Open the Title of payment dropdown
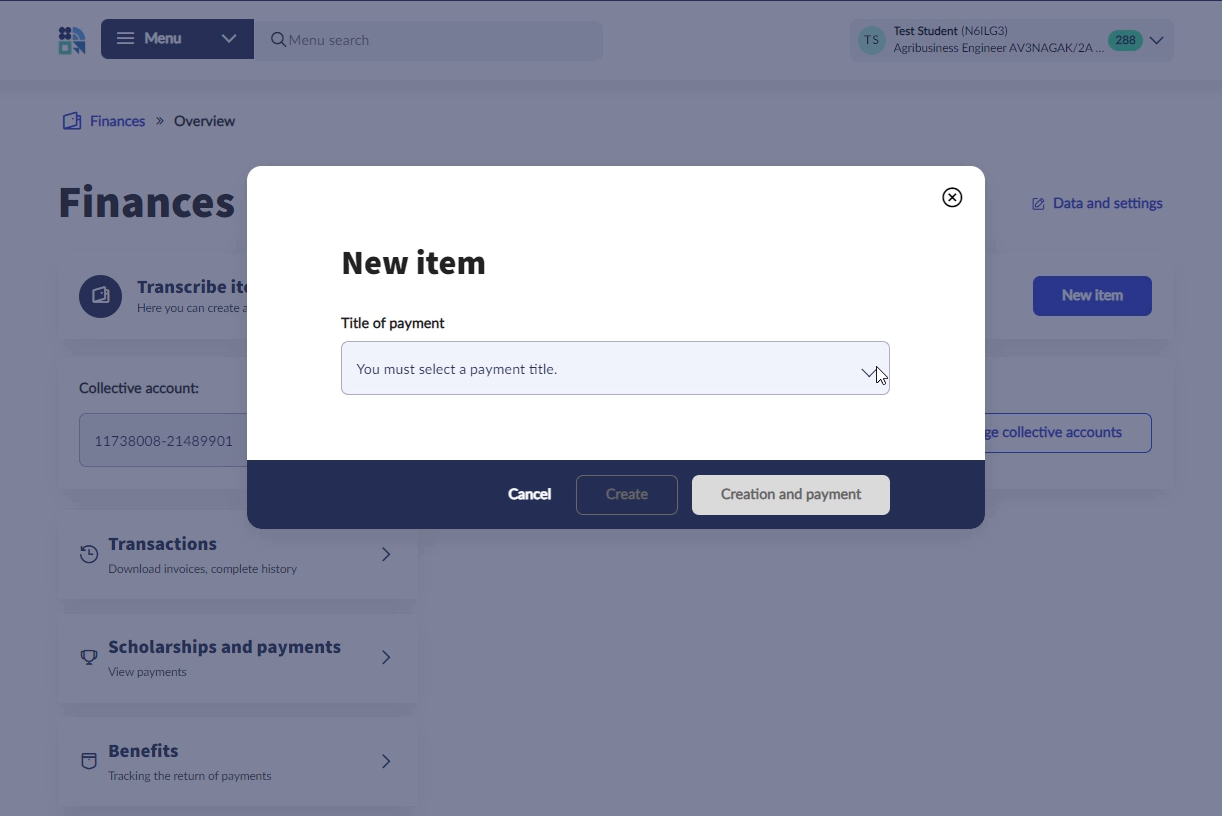The image size is (1222, 816). (x=615, y=369)
